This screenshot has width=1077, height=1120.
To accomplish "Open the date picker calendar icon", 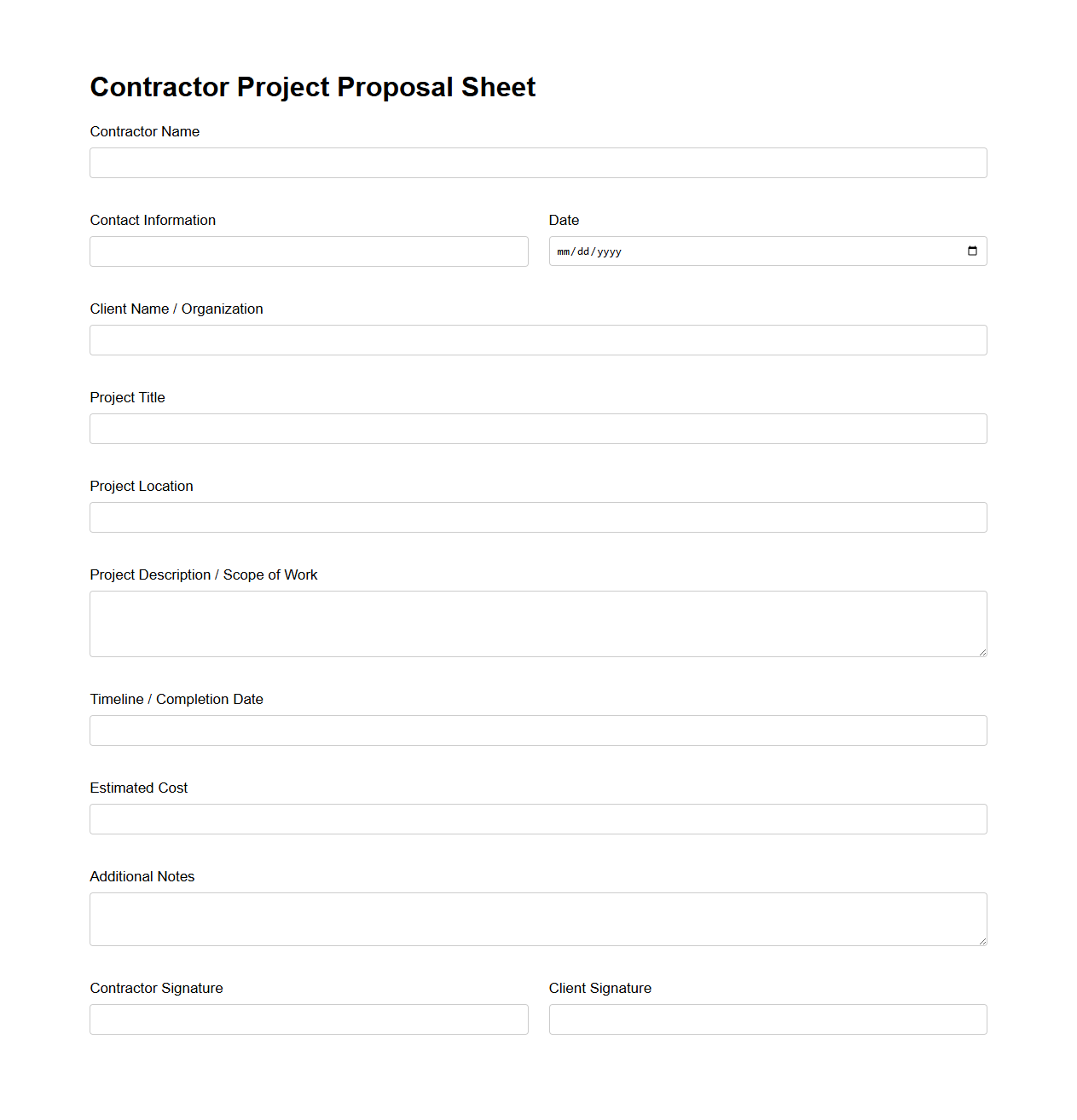I will pyautogui.click(x=972, y=251).
